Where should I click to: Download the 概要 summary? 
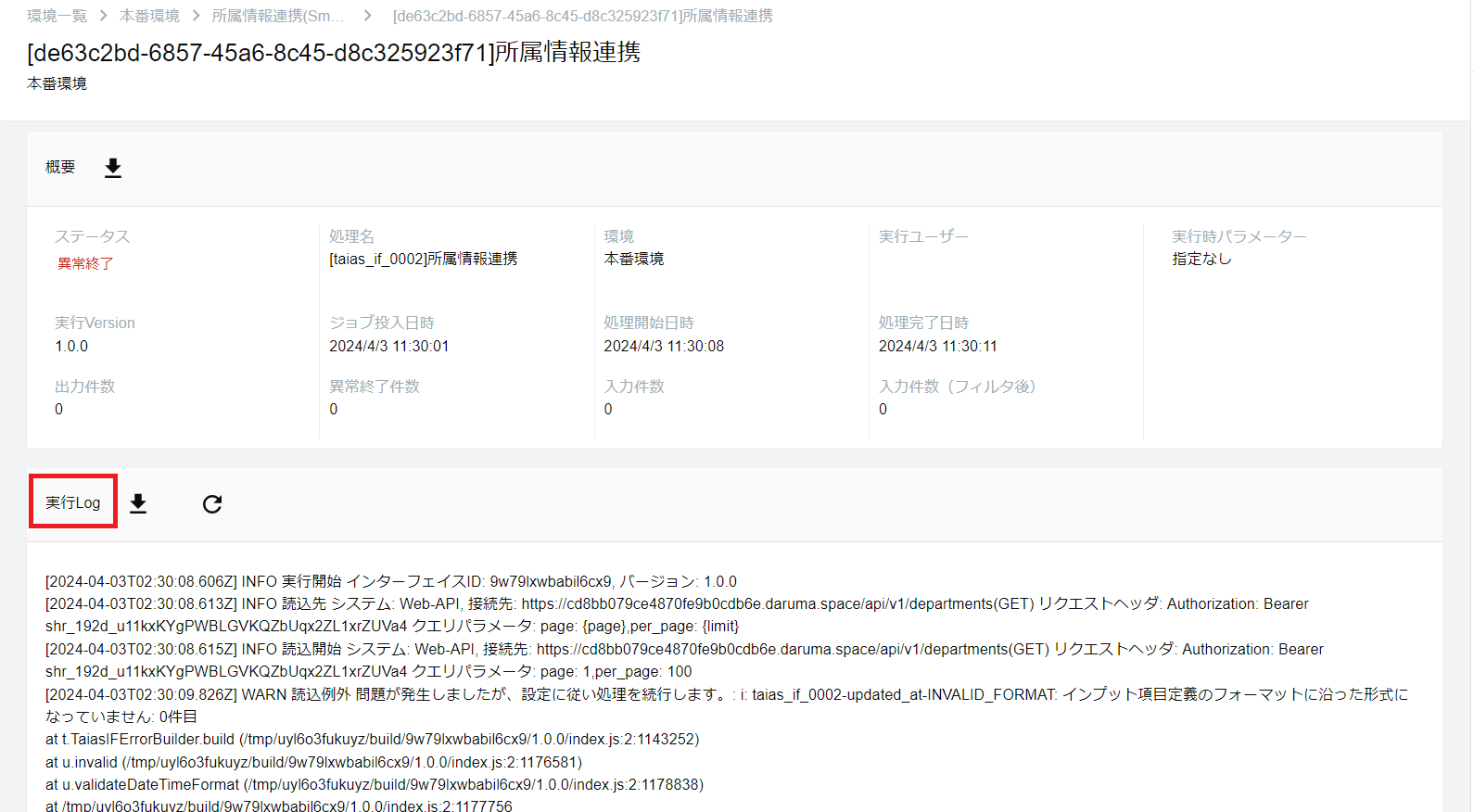(x=113, y=168)
